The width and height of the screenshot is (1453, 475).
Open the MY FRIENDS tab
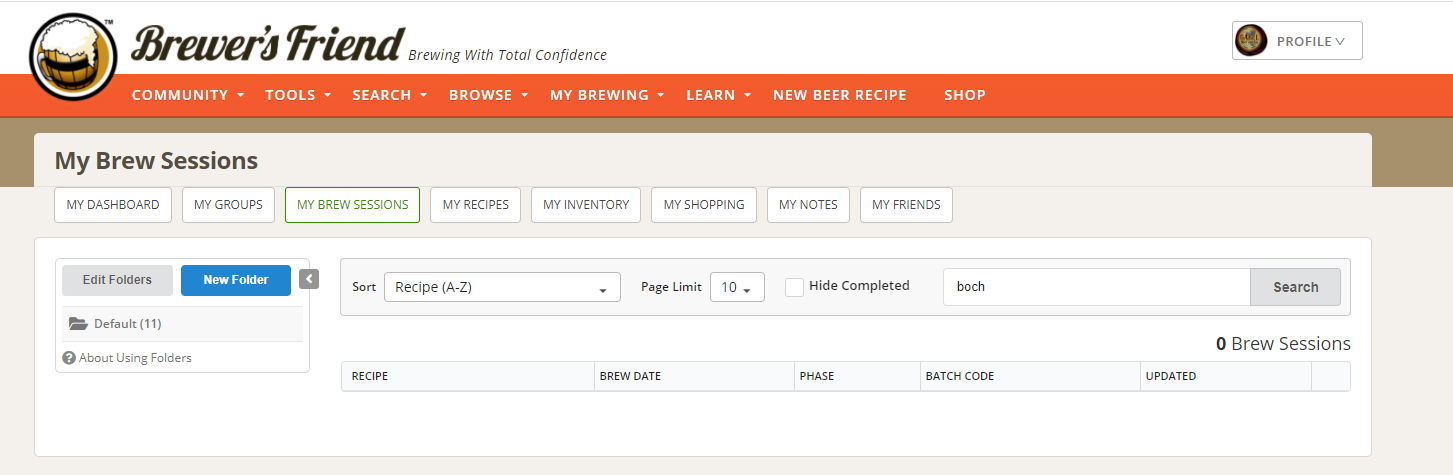[906, 204]
